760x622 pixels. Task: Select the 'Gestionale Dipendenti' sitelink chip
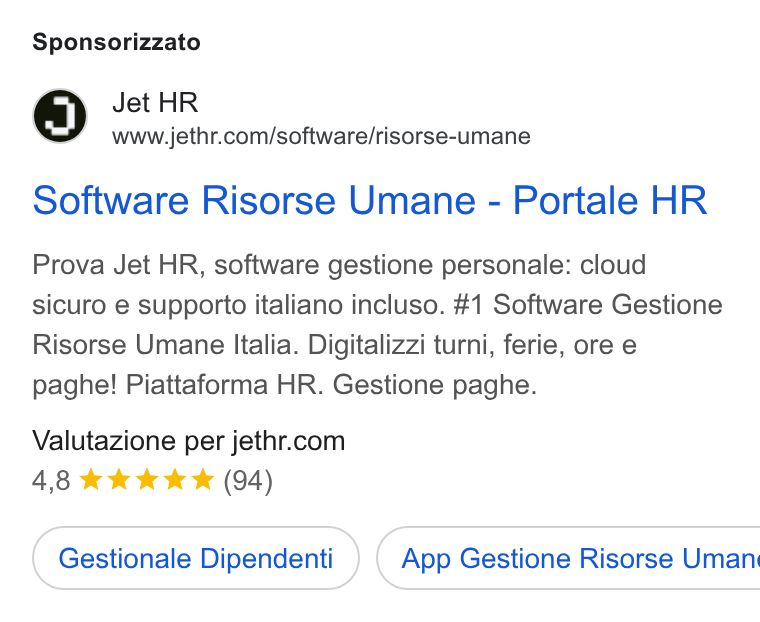tap(196, 558)
